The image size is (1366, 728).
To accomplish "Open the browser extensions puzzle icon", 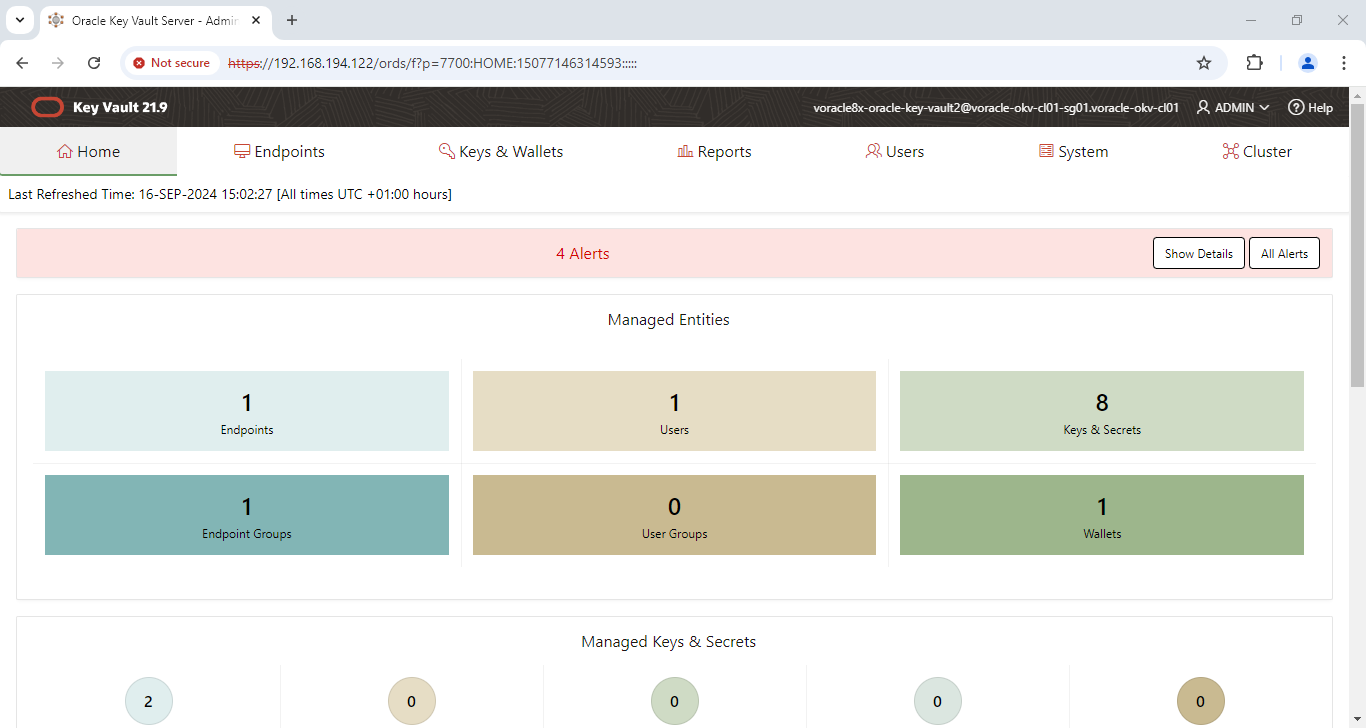I will [x=1254, y=63].
